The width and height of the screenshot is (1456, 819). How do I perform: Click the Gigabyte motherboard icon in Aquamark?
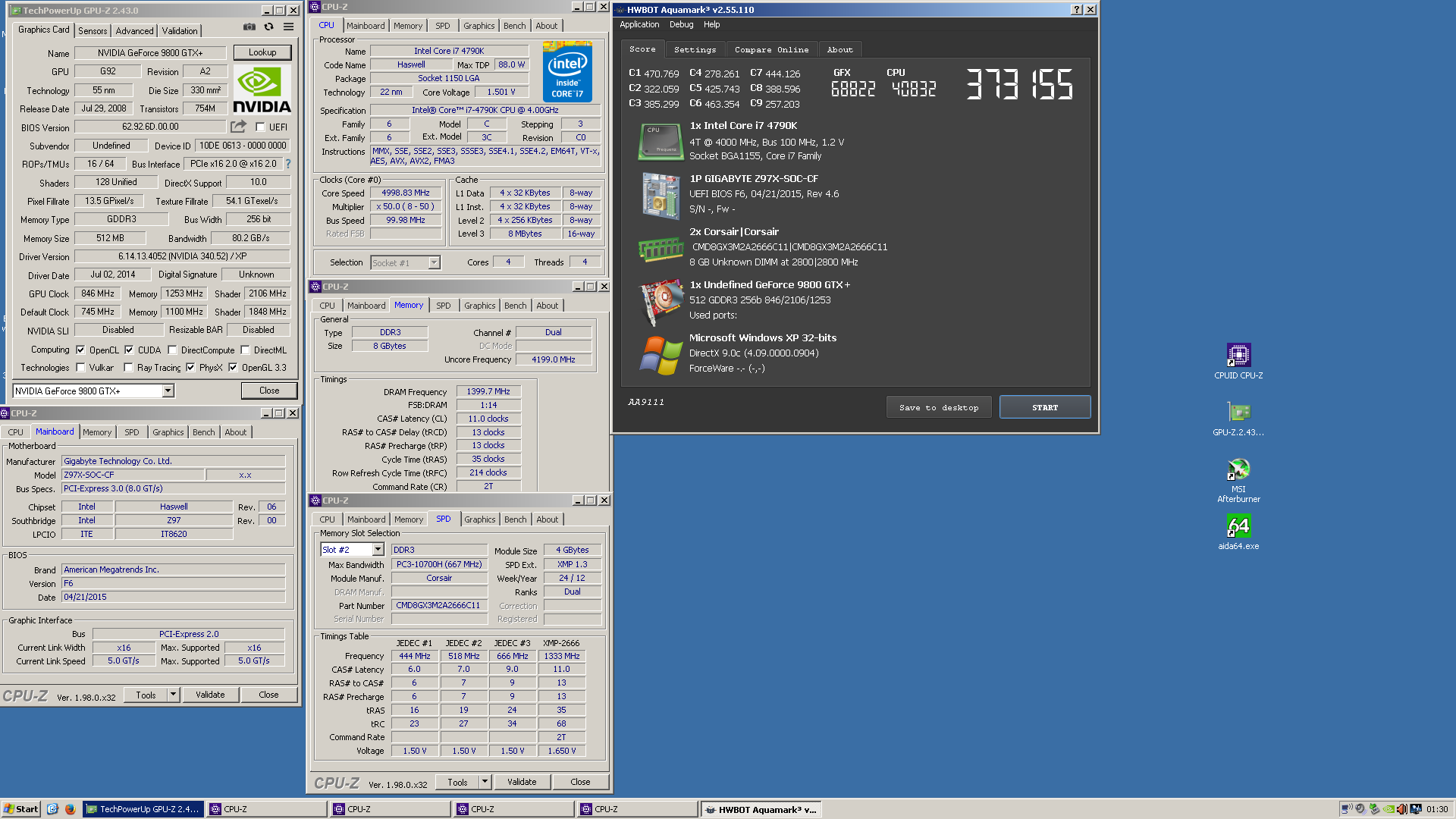tap(661, 195)
